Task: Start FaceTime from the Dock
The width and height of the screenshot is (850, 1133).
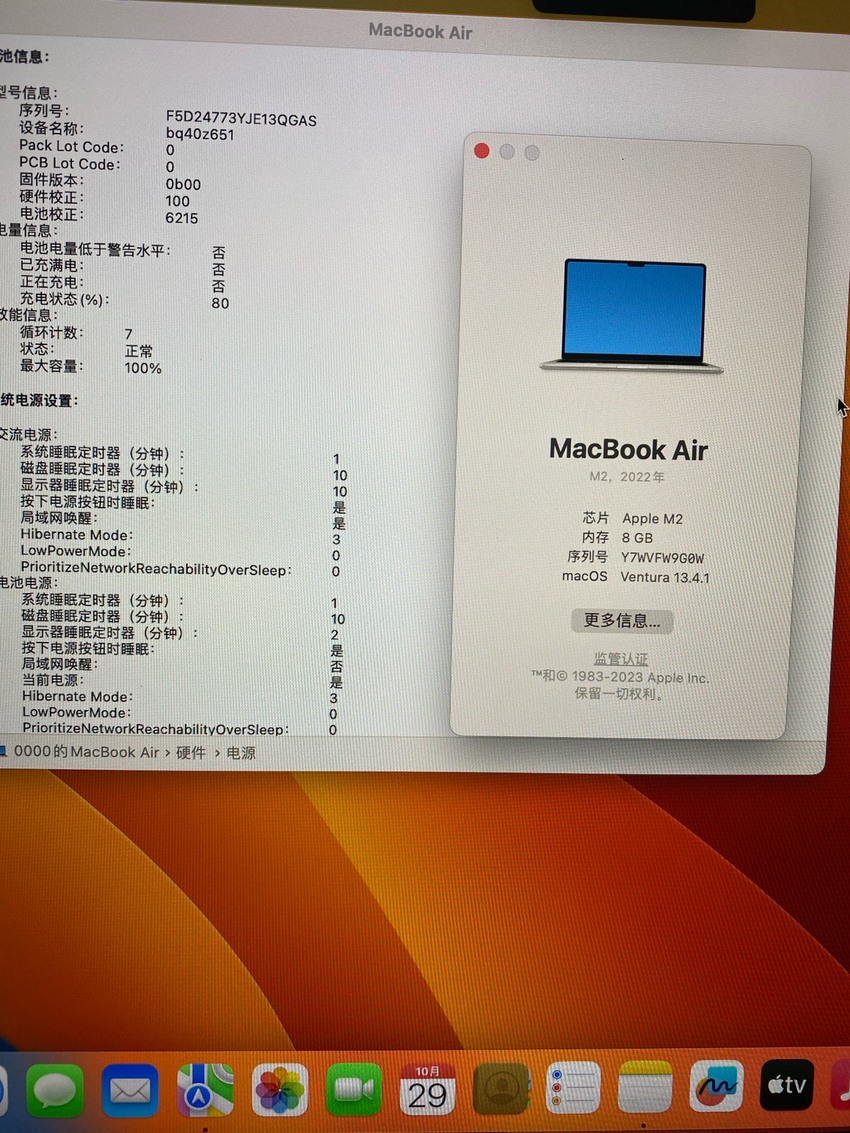Action: pyautogui.click(x=353, y=1090)
